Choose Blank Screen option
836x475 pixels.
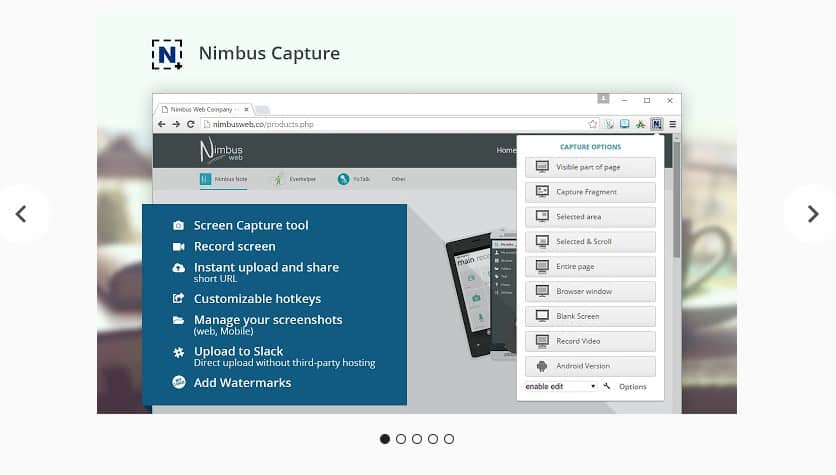click(590, 316)
